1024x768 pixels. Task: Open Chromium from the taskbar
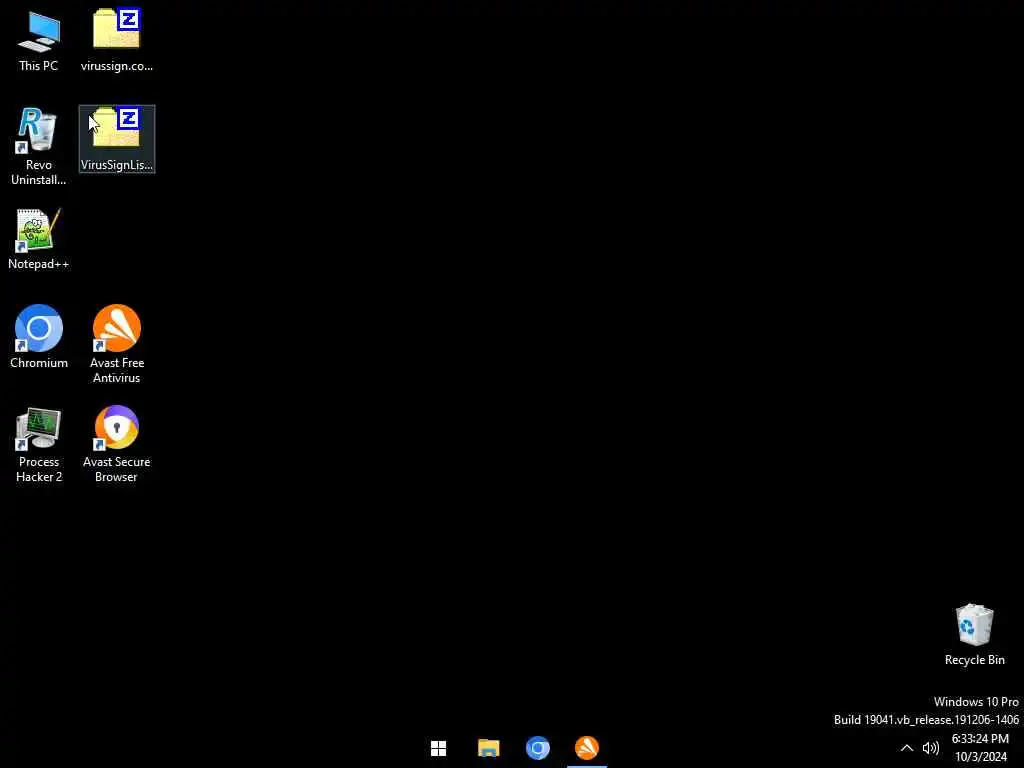[537, 748]
